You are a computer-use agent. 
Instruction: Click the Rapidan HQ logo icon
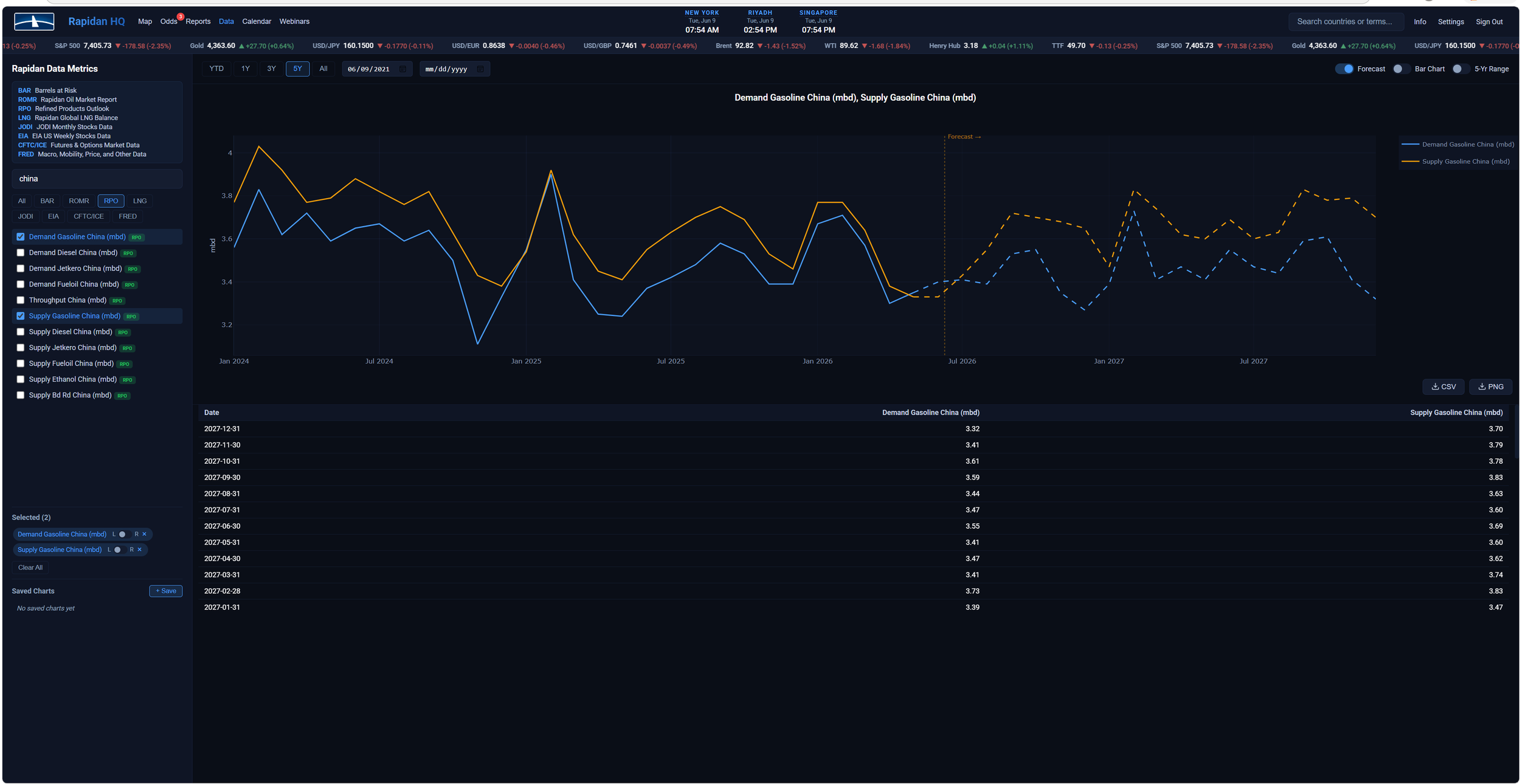pos(34,21)
